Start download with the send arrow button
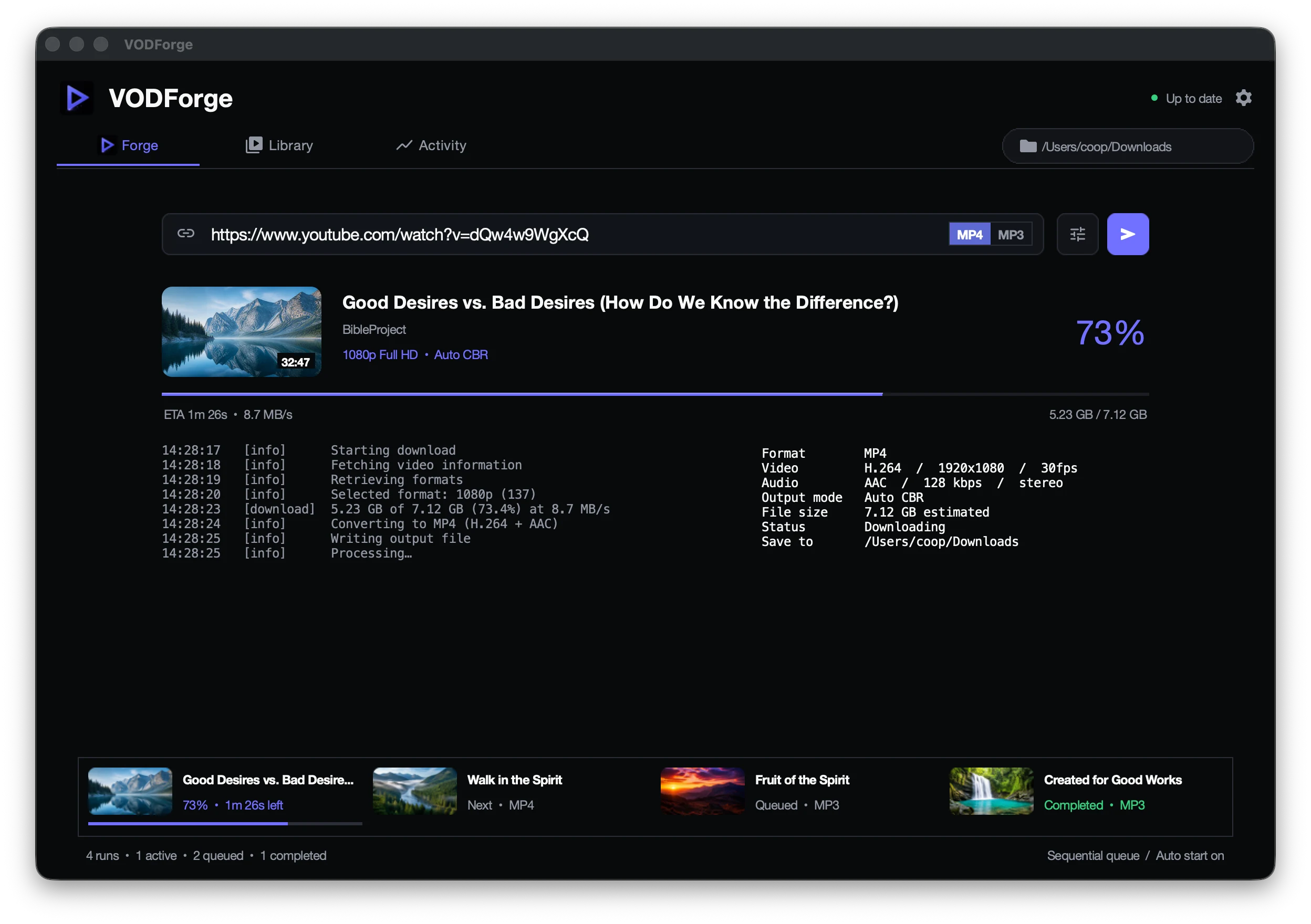This screenshot has height=924, width=1311. (x=1128, y=234)
